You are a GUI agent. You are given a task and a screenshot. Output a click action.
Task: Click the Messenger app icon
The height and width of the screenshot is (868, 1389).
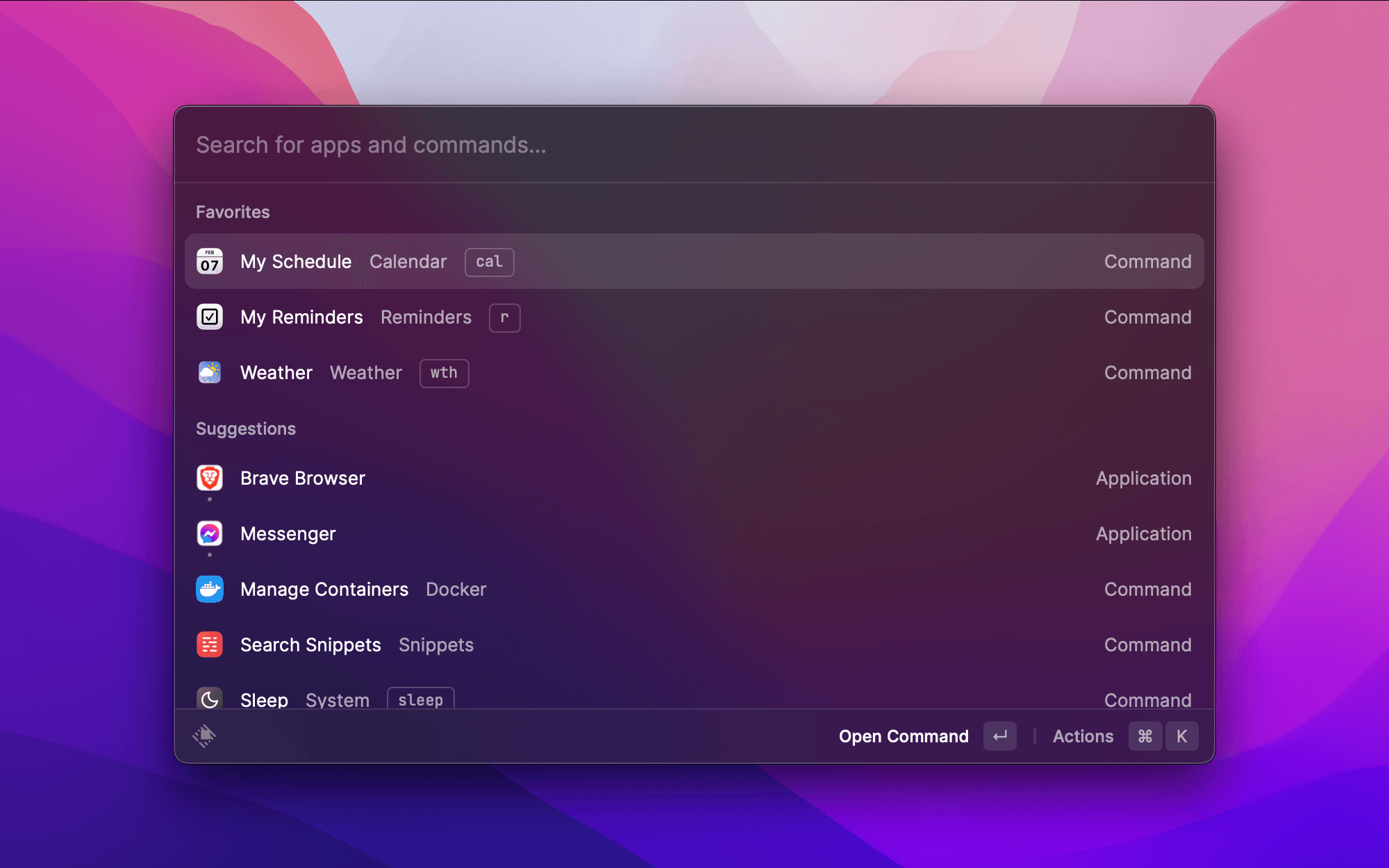[x=209, y=534]
